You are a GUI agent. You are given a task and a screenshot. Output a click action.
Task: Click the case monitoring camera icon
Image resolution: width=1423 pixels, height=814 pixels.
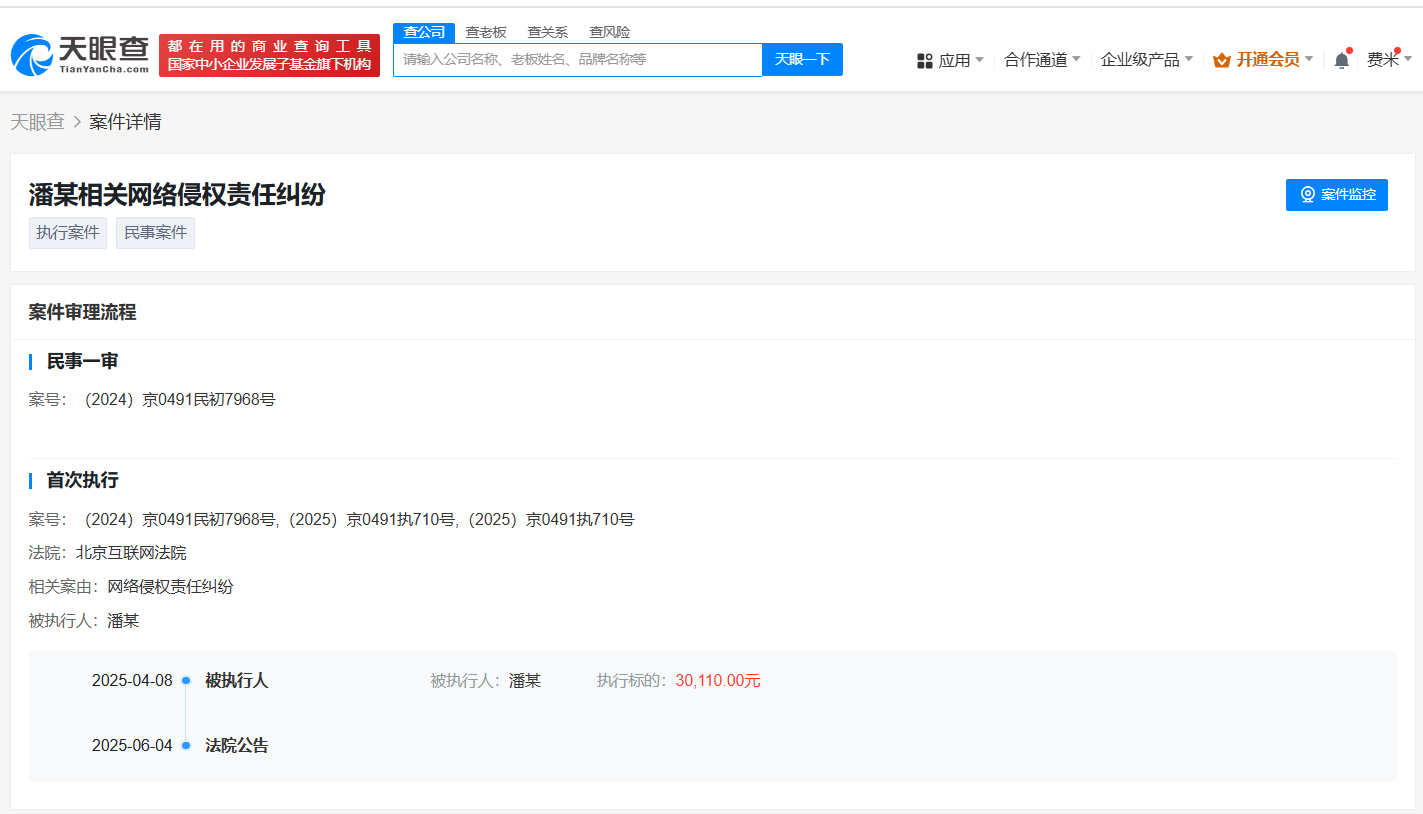pos(1307,195)
